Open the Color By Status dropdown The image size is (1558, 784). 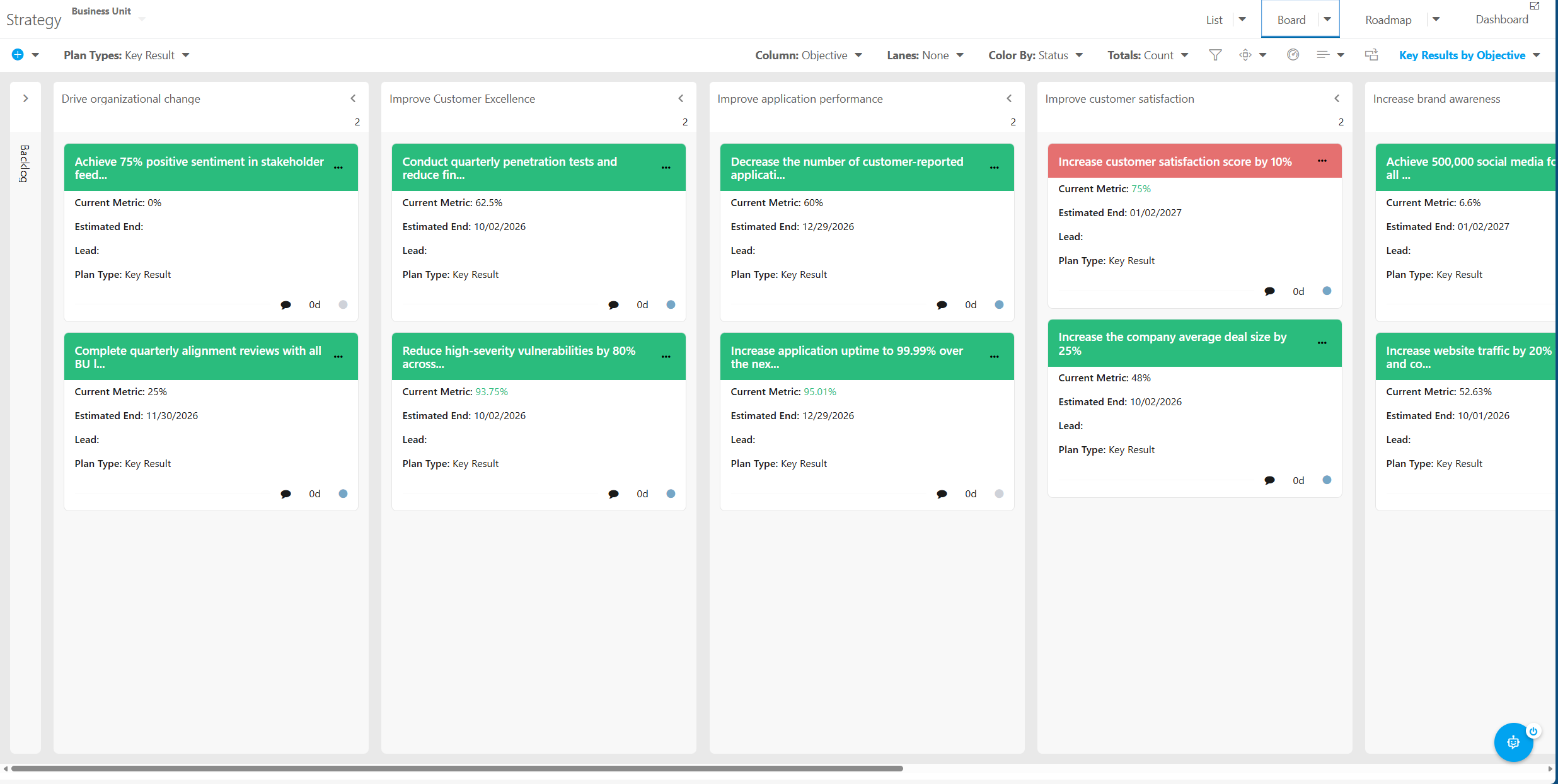point(1036,55)
